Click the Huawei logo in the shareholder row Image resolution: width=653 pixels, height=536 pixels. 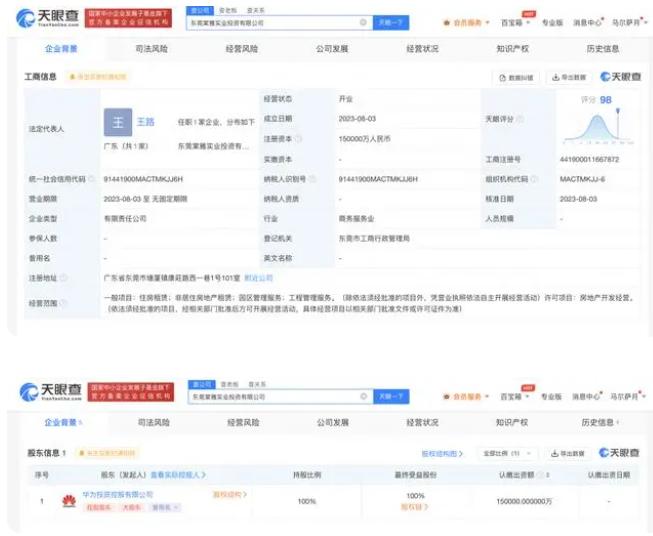pyautogui.click(x=69, y=501)
